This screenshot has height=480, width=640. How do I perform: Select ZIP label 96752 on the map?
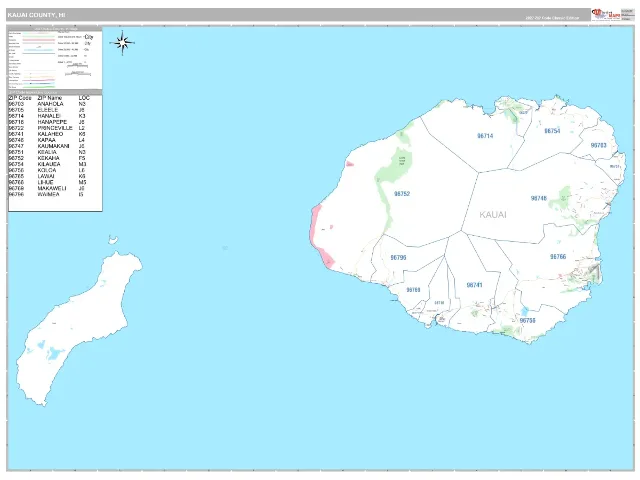pos(402,194)
